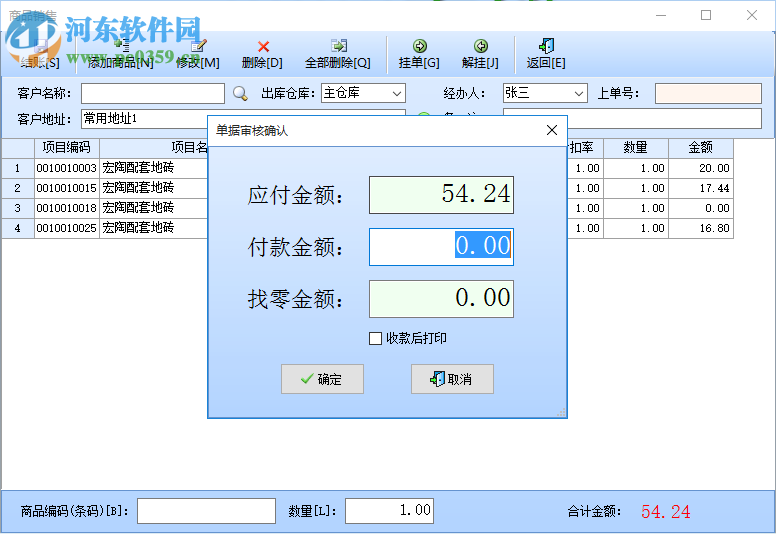Select row with code 0010010025
776x534 pixels.
(x=66, y=228)
